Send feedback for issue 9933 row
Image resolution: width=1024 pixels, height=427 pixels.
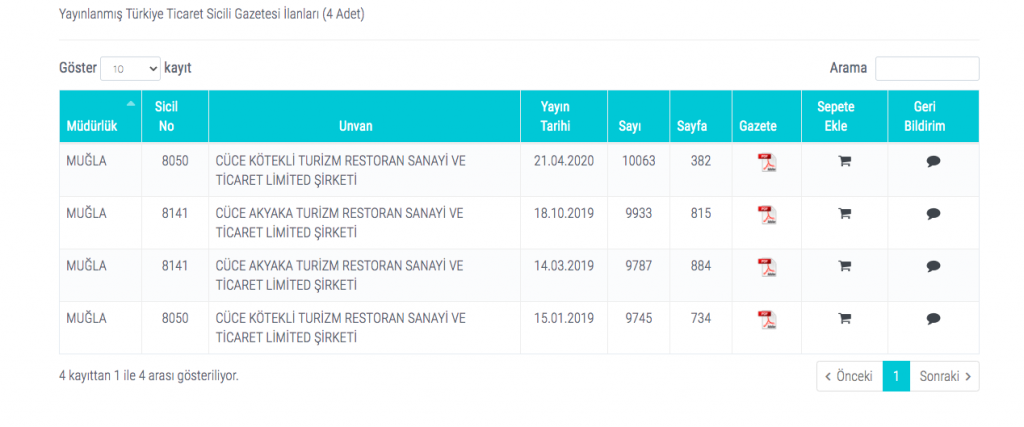click(933, 214)
